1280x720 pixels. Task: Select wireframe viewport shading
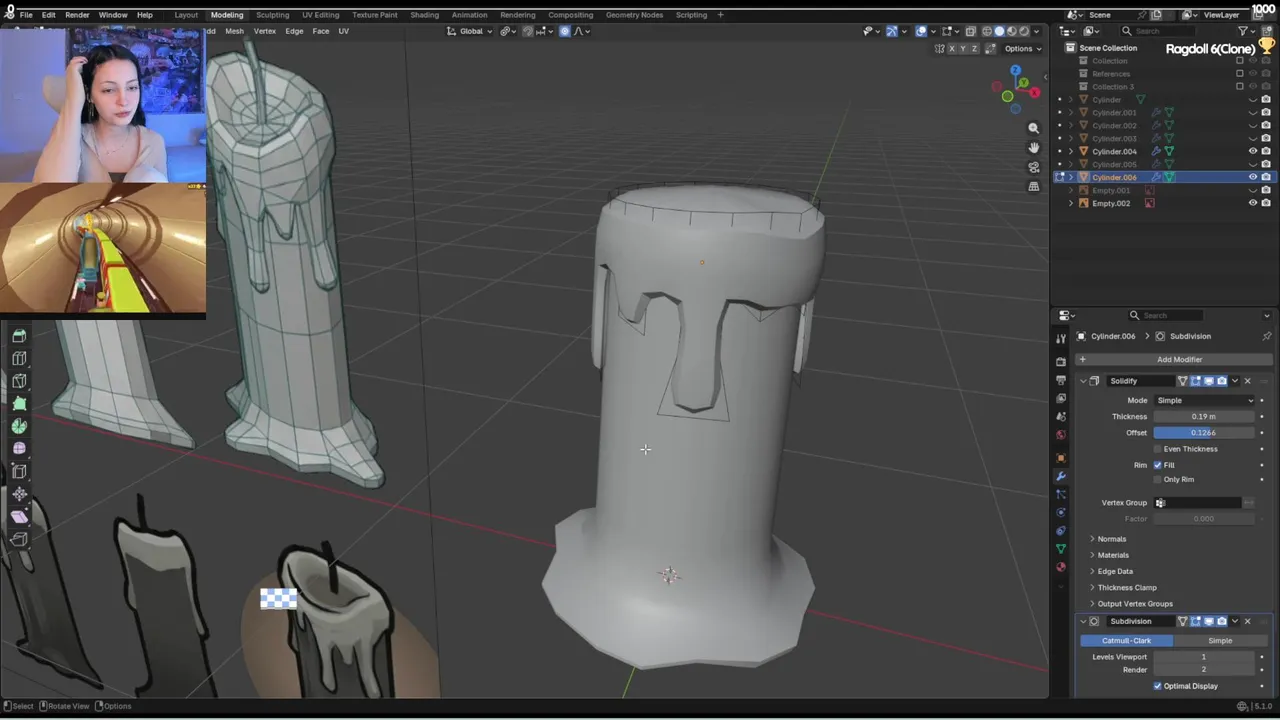coord(987,31)
